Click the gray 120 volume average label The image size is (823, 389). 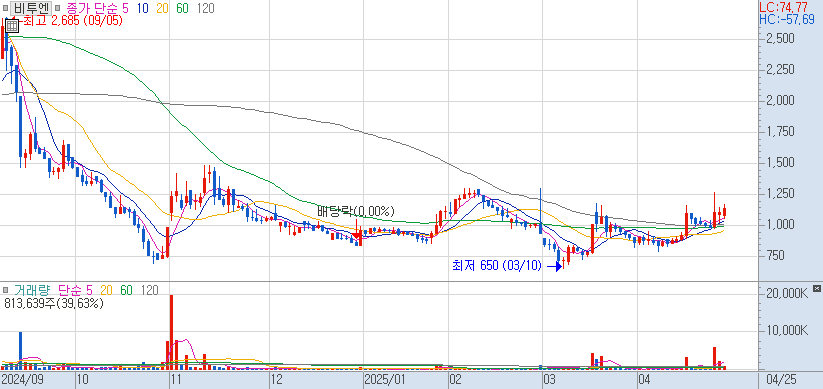[149, 290]
